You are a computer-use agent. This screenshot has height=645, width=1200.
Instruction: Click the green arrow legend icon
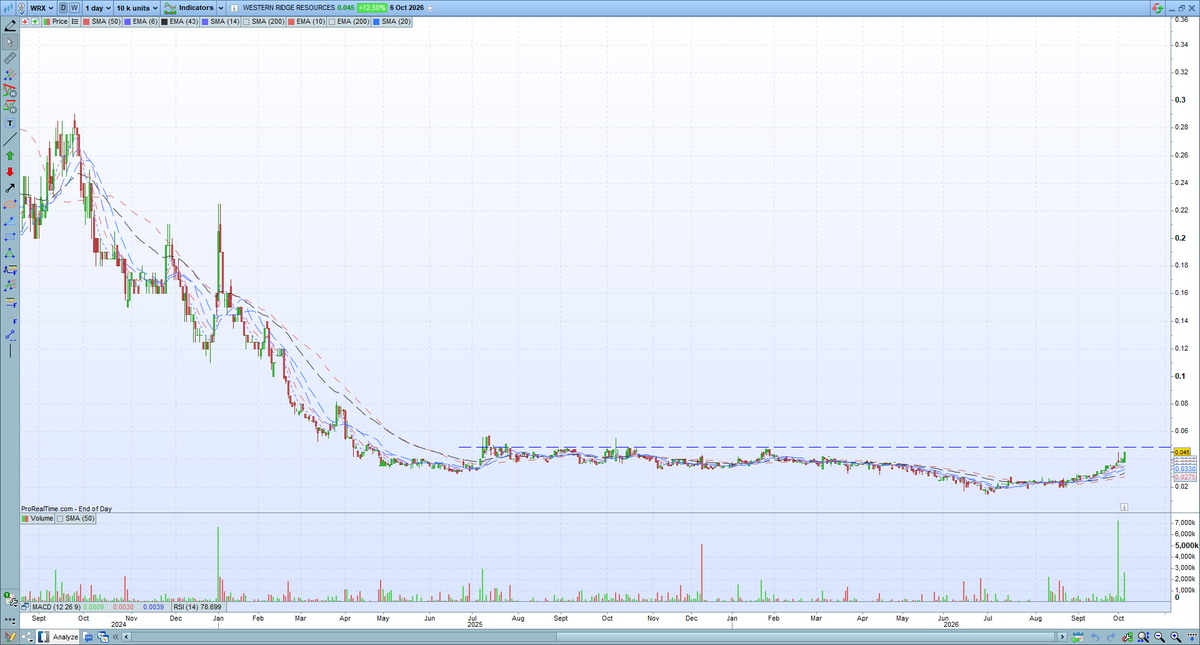pyautogui.click(x=36, y=22)
